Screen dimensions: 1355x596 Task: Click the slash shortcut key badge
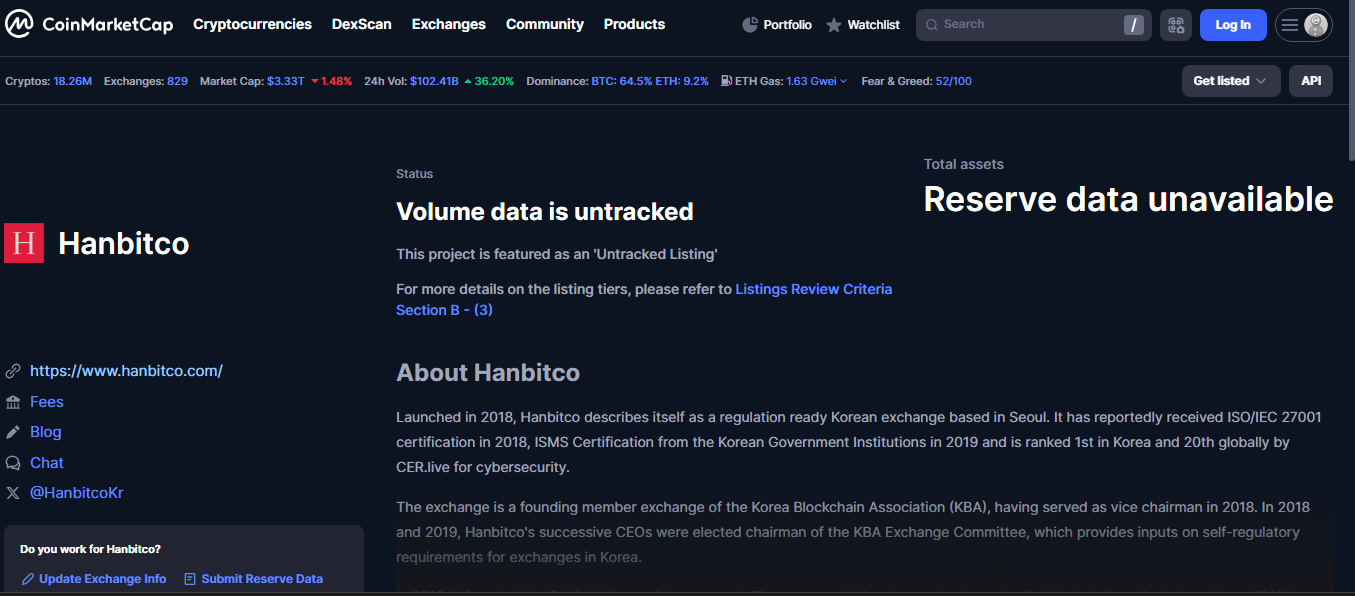1133,25
